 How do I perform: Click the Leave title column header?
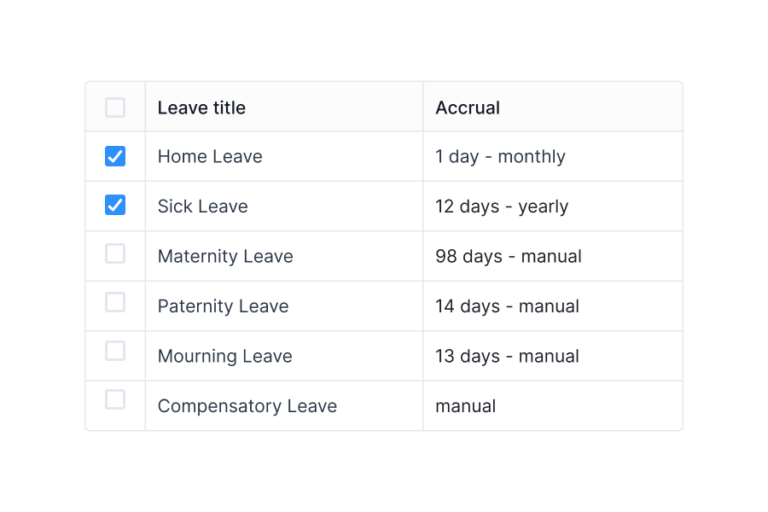201,108
